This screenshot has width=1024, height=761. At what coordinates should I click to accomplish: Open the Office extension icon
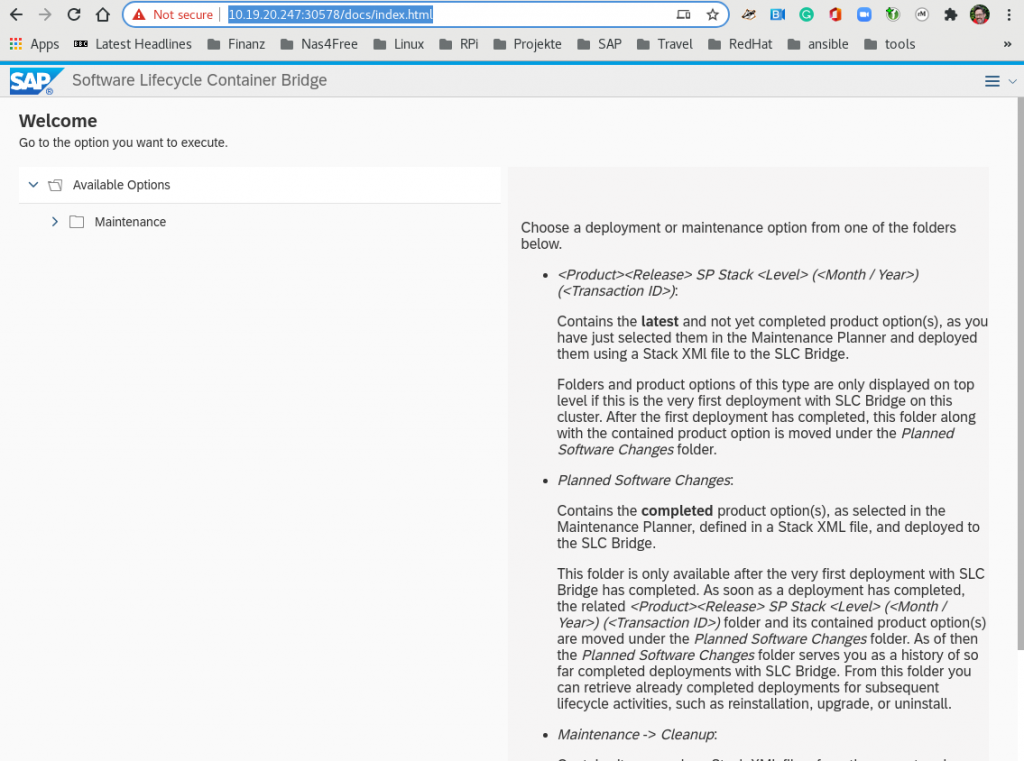pos(835,15)
